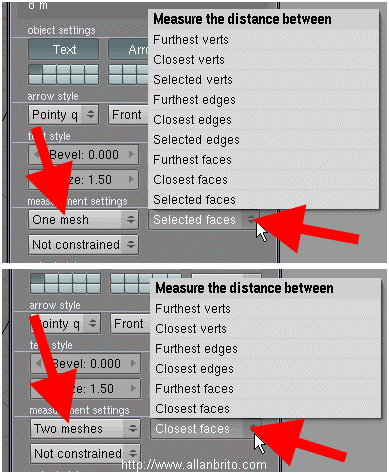The width and height of the screenshot is (389, 474).
Task: Open the Two meshes dropdown
Action: pos(85,428)
